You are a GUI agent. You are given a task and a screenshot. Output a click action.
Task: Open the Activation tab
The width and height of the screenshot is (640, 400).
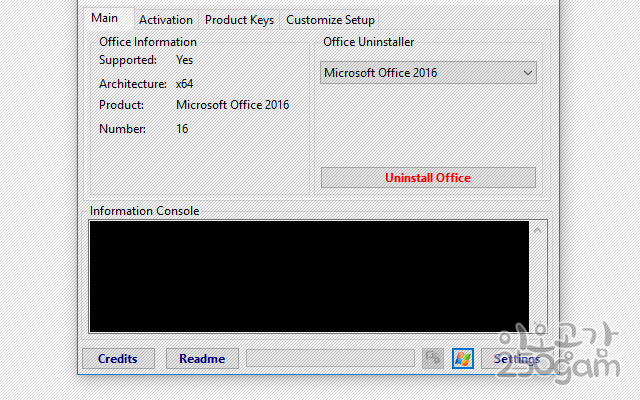(x=166, y=20)
